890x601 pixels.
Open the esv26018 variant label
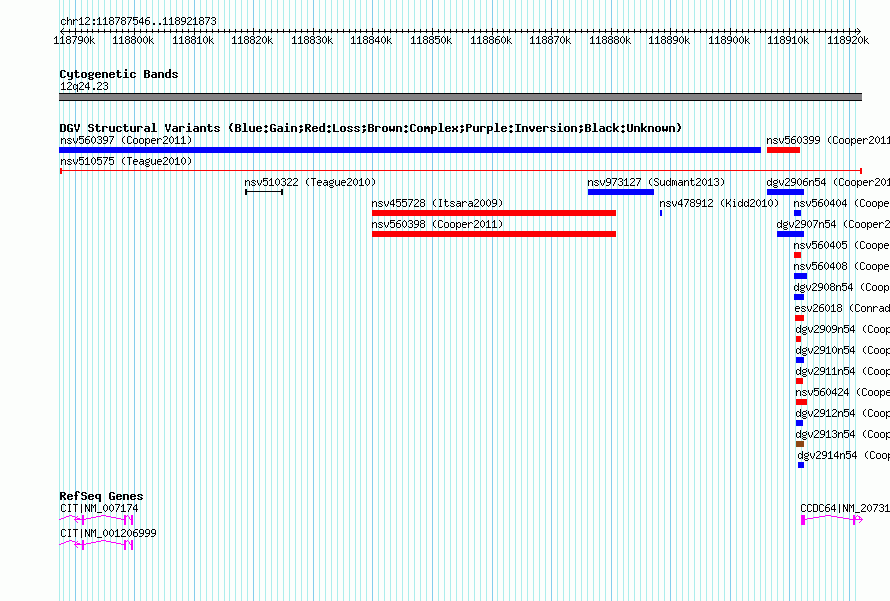click(x=842, y=308)
